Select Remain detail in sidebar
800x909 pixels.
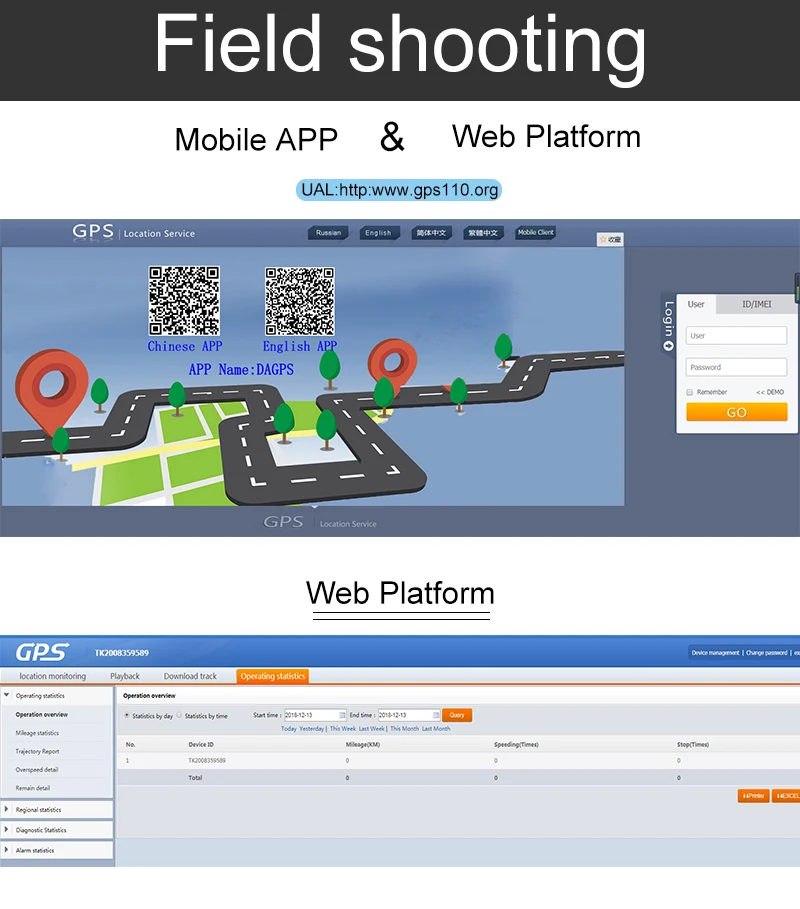point(32,788)
